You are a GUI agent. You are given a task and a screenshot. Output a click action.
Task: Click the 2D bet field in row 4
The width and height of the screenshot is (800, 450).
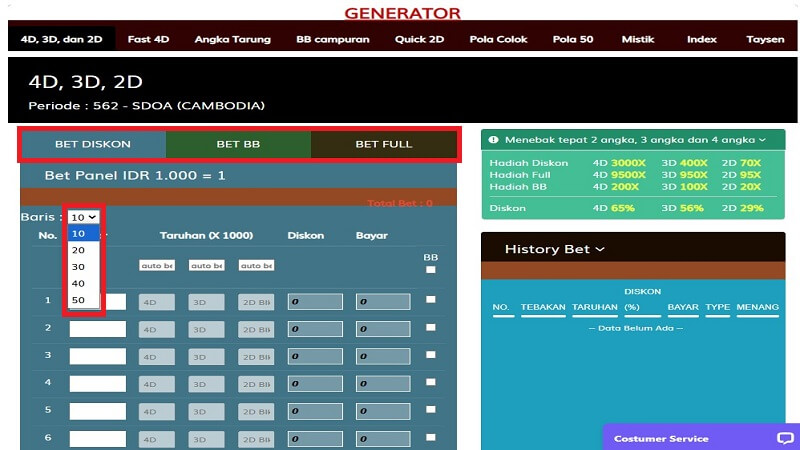[256, 384]
